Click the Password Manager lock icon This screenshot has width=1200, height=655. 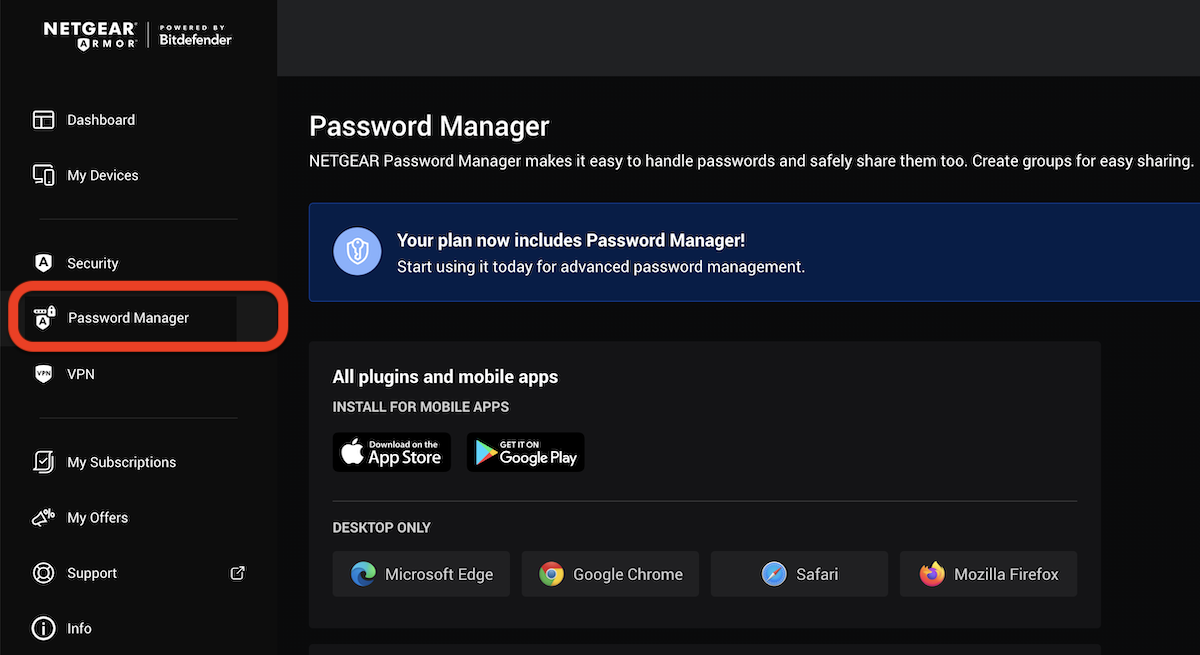coord(44,318)
